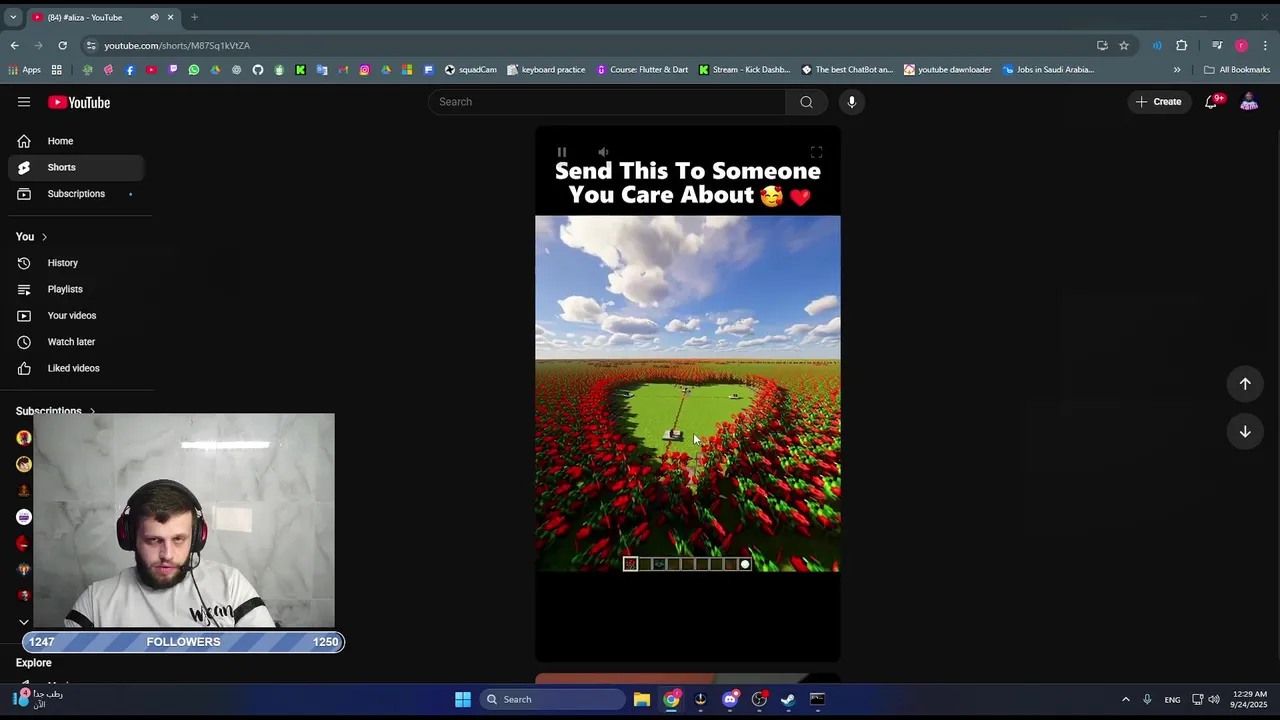Open Home in the sidebar
Screen dimensions: 1280x720
[x=76, y=141]
